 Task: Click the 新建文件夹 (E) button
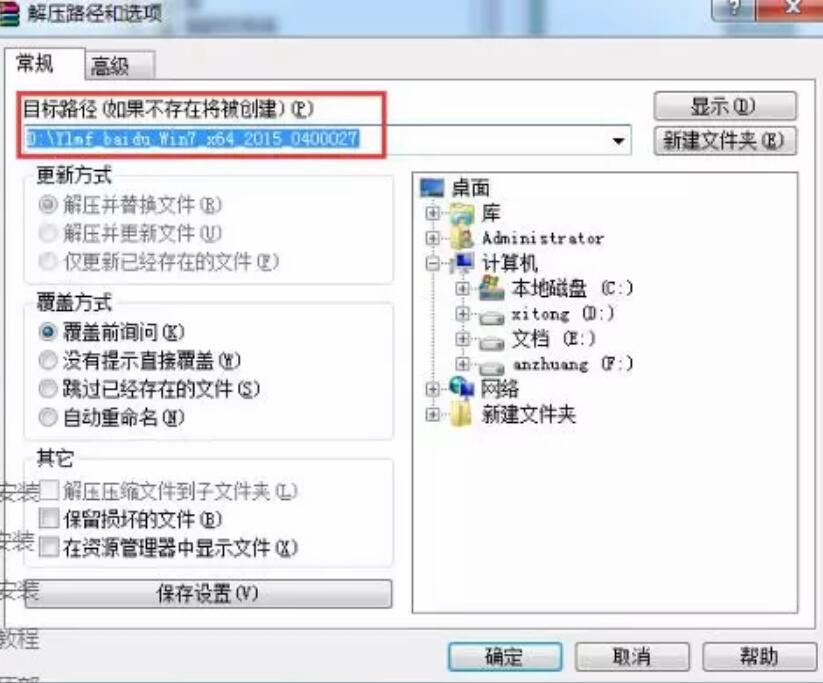click(x=725, y=141)
